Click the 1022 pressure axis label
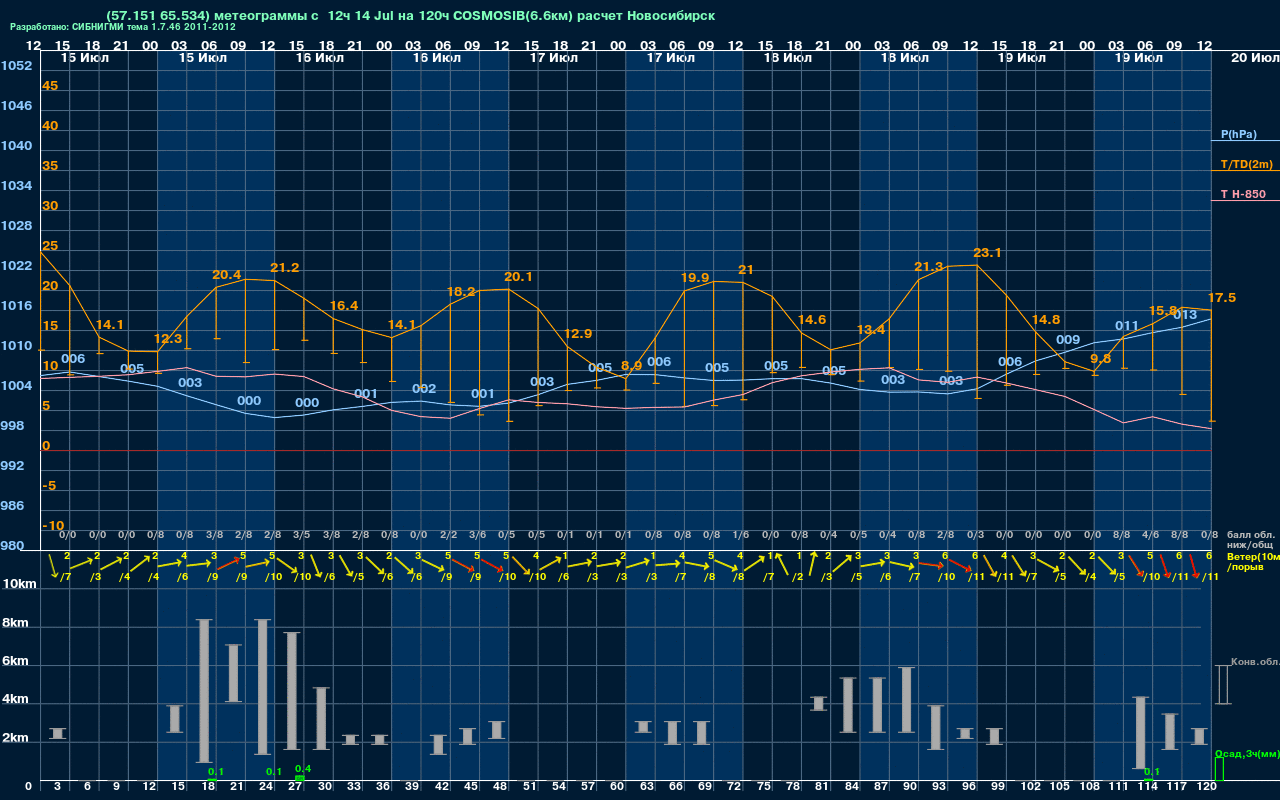This screenshot has width=1280, height=800. click(x=16, y=266)
